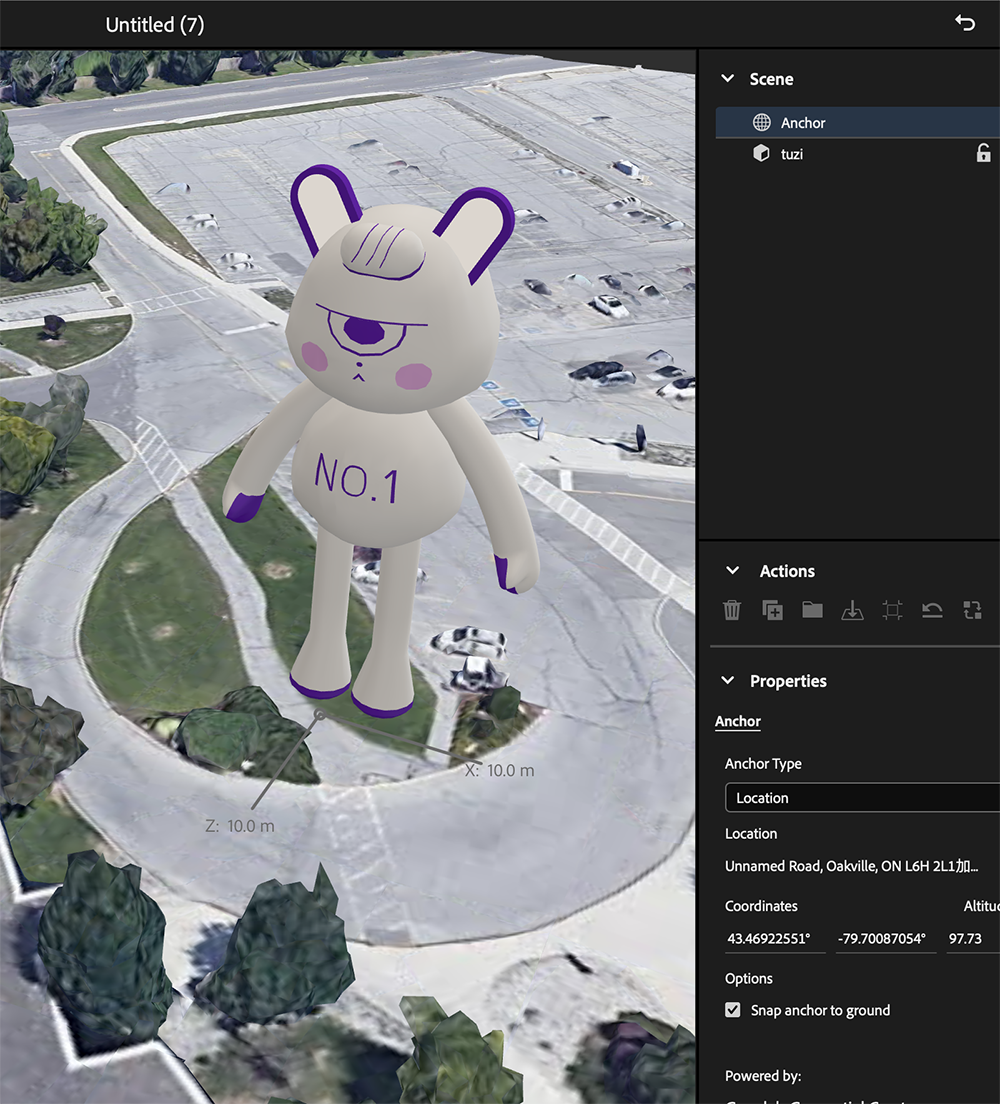The image size is (1000, 1104).
Task: Select the duplicate icon under Actions
Action: [771, 610]
